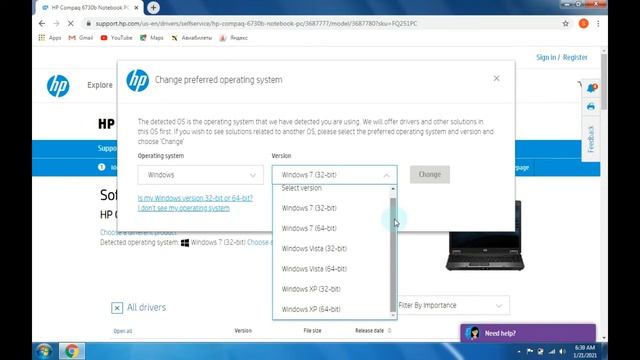Click the Register link
This screenshot has height=360, width=640.
pos(575,58)
